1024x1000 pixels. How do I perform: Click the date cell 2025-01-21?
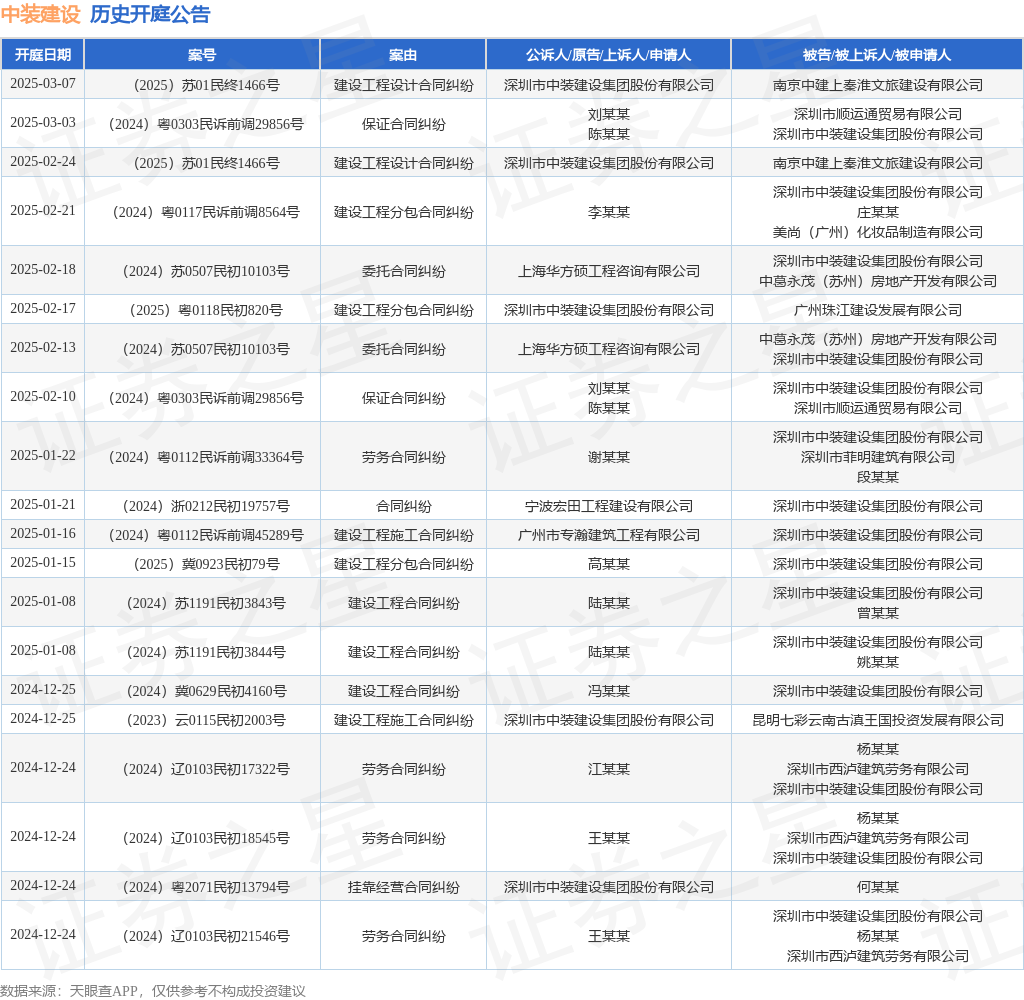click(x=42, y=504)
